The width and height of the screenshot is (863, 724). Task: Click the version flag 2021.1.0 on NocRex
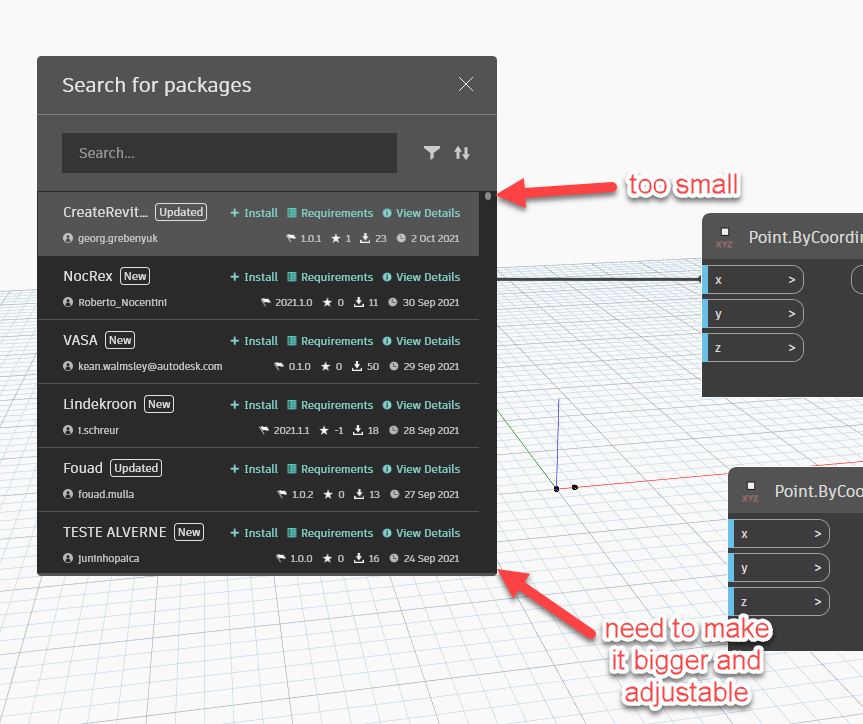(287, 302)
